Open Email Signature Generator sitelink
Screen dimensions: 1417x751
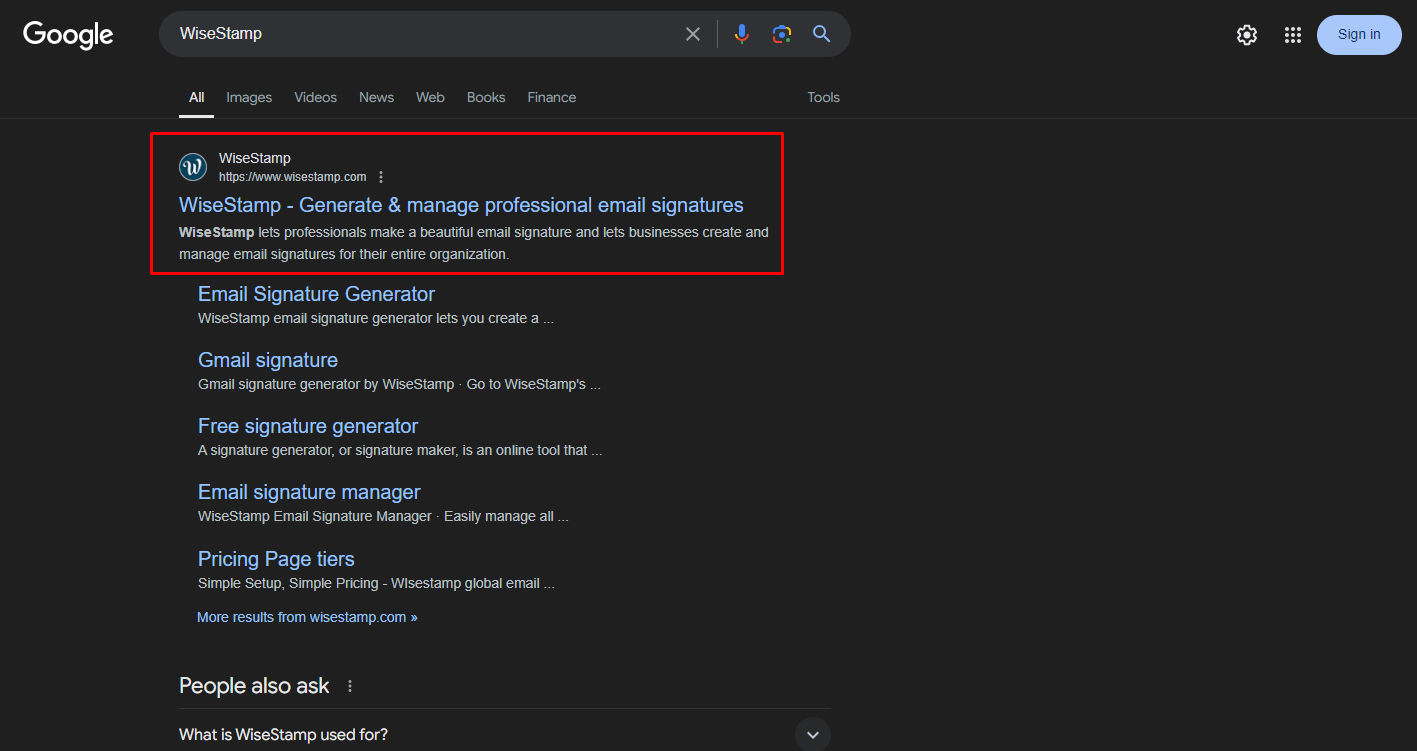[x=316, y=294]
